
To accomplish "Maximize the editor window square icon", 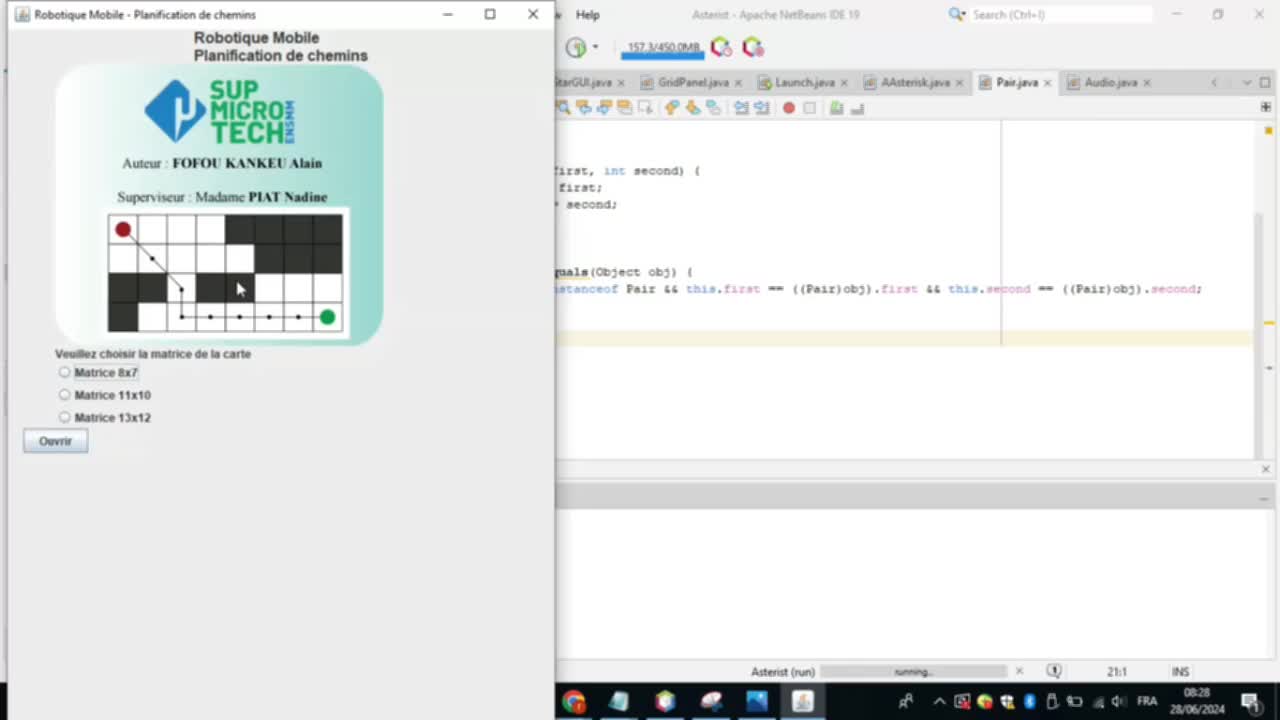I will [1265, 83].
